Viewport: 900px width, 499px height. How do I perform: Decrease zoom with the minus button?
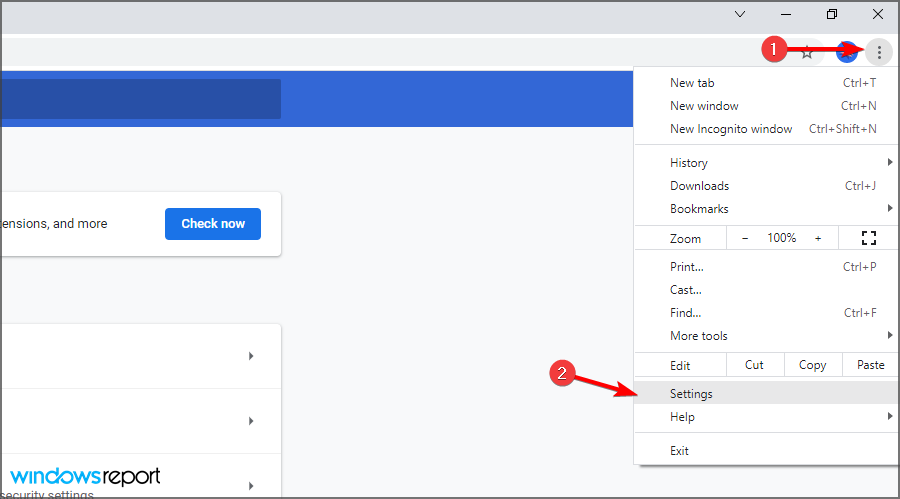(745, 238)
